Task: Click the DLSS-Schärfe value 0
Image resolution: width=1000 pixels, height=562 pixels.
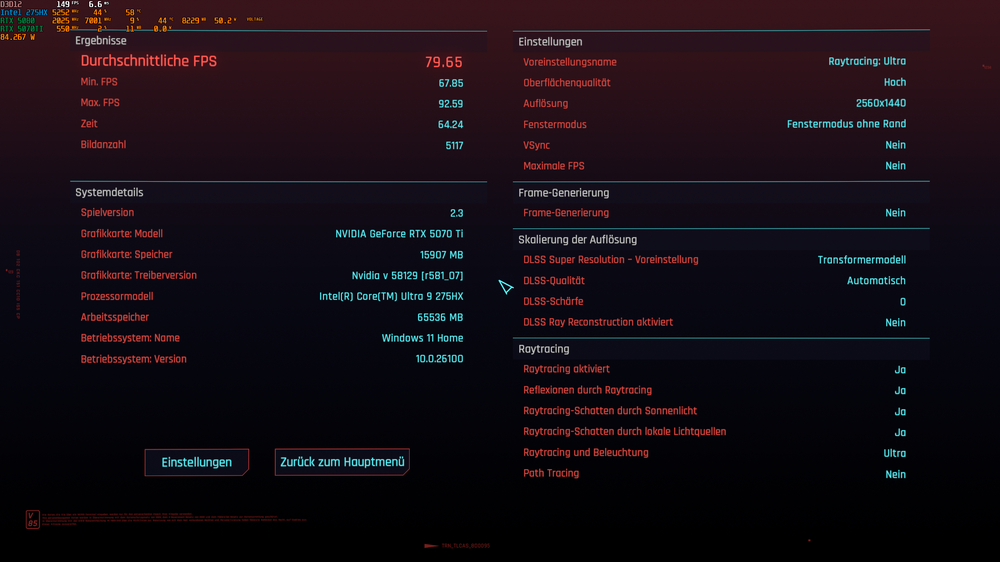Action: pos(902,302)
